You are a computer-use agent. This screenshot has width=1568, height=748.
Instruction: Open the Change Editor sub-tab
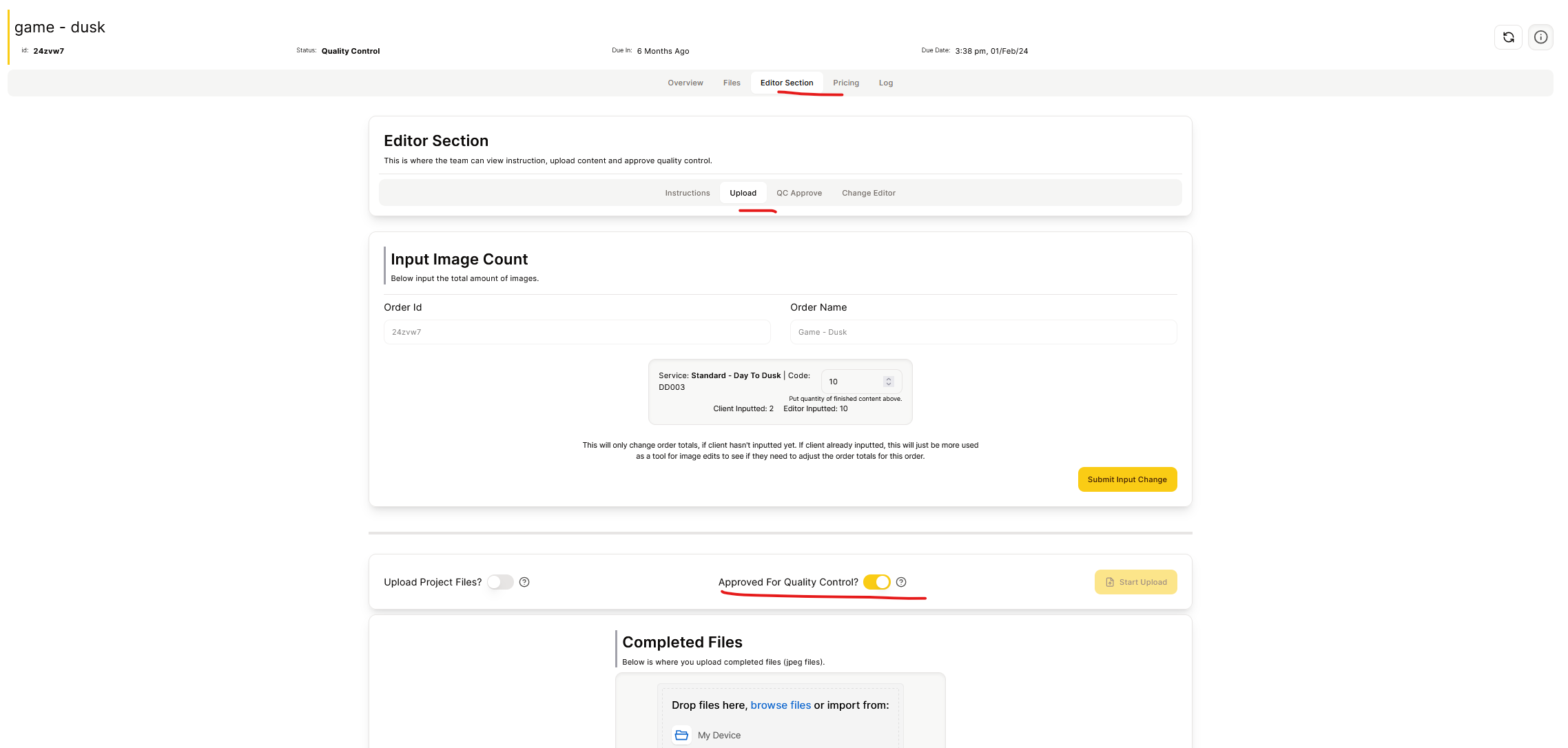tap(868, 193)
